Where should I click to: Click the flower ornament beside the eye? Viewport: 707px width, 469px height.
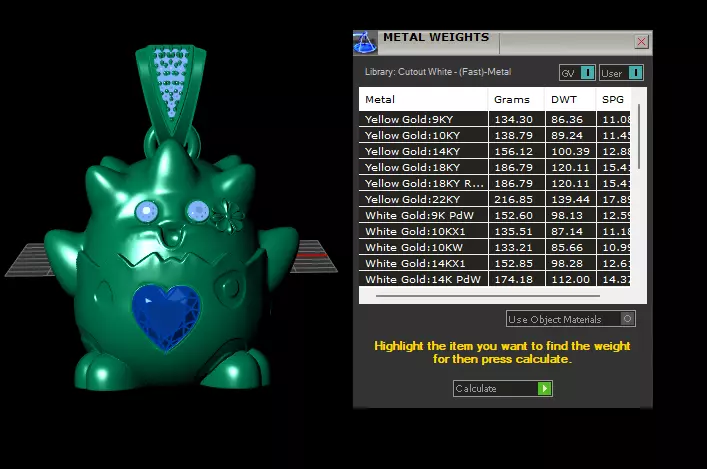pyautogui.click(x=228, y=216)
